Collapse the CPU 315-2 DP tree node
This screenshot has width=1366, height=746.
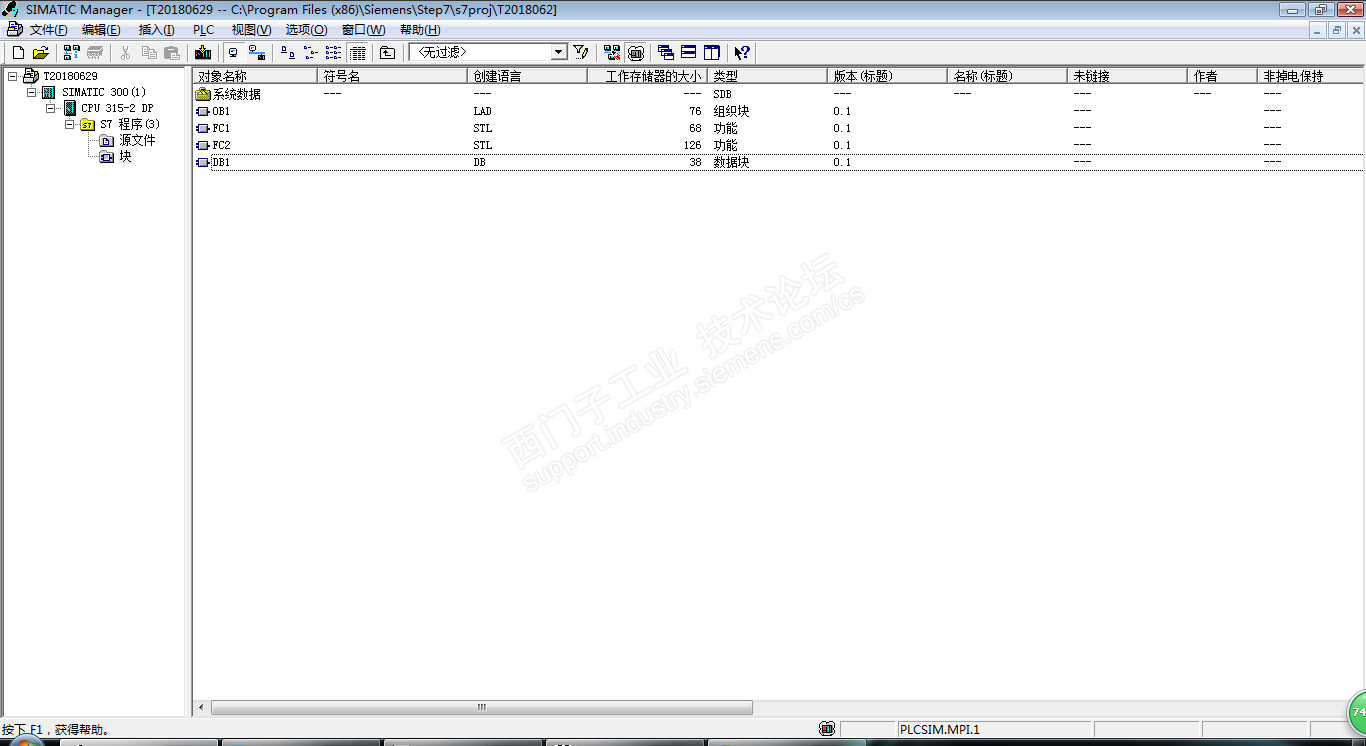(50, 108)
